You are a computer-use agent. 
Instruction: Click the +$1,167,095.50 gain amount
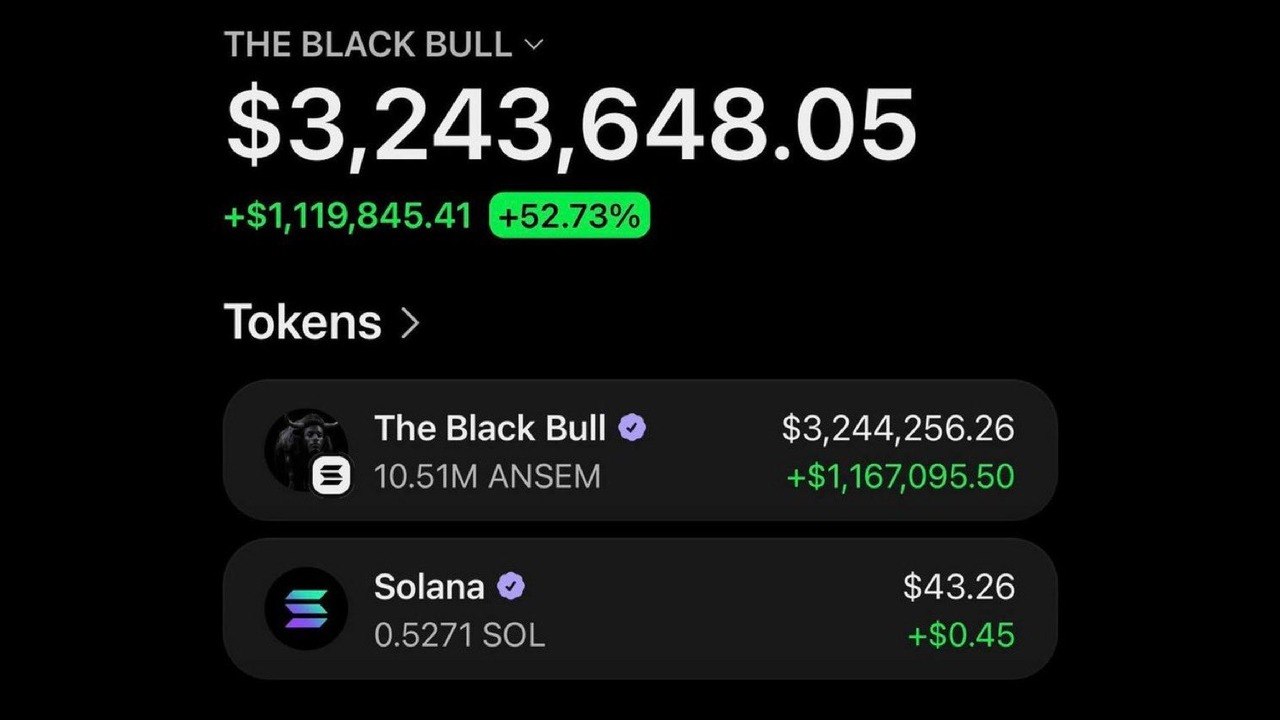point(900,477)
